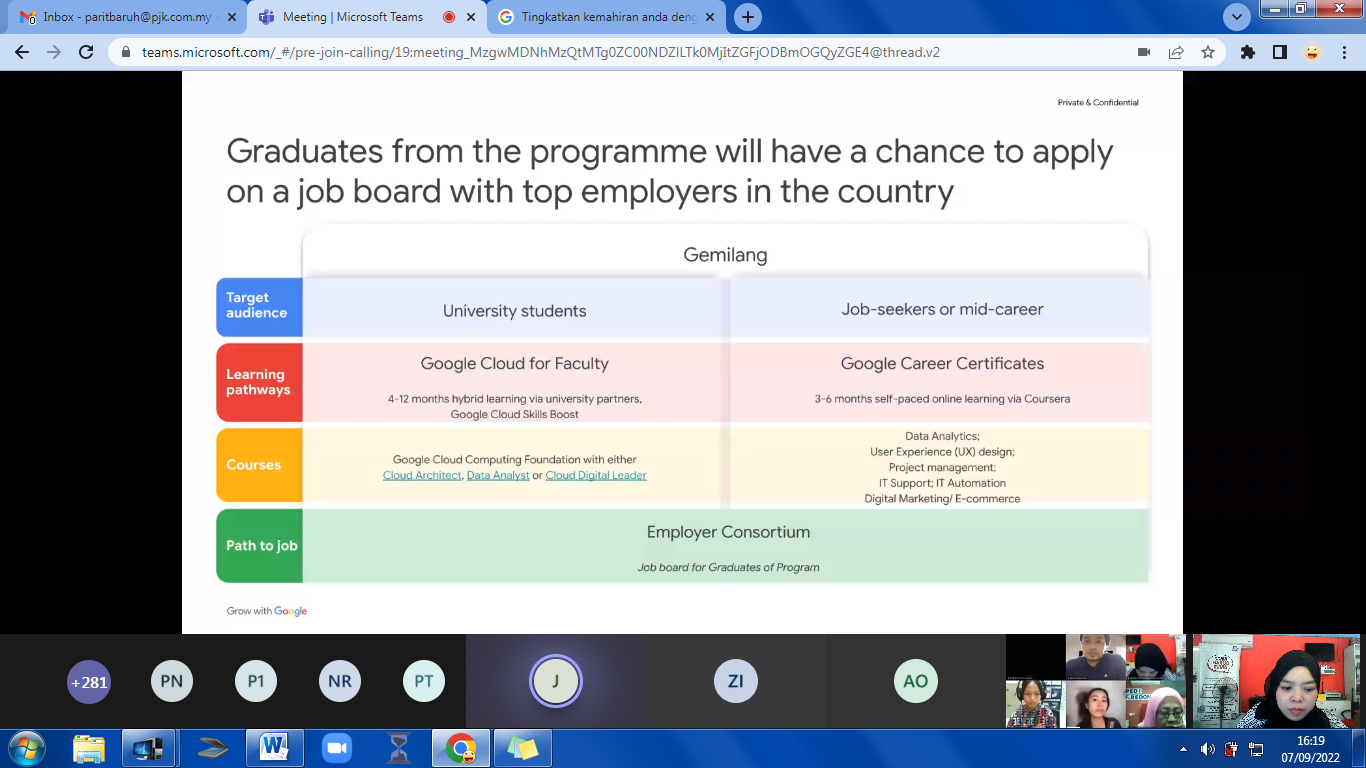Open Windows Explorer from the taskbar
This screenshot has height=768, width=1366.
89,748
